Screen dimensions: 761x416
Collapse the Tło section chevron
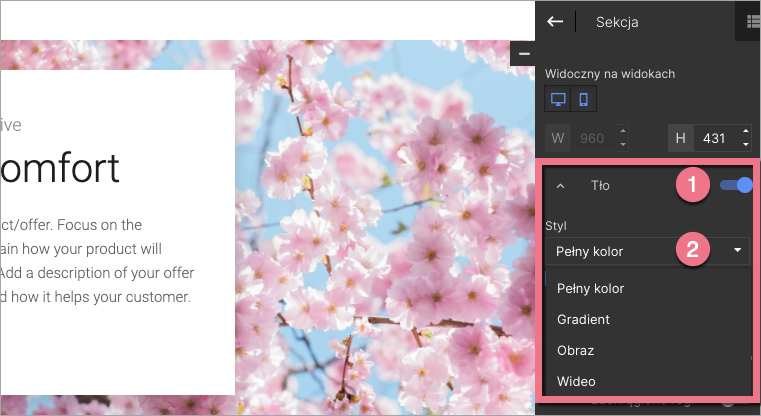(x=561, y=186)
